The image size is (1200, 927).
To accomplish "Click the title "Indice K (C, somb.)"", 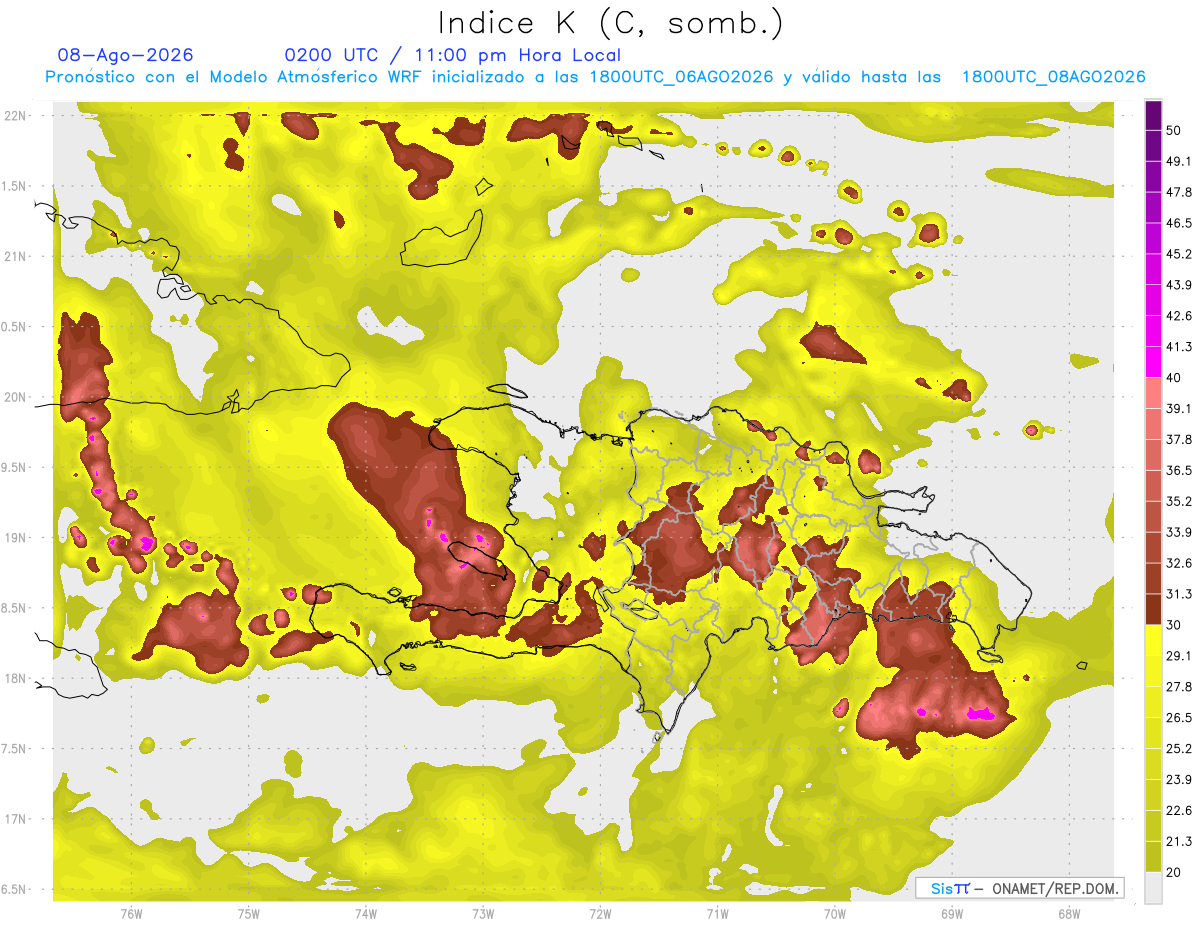I will (x=612, y=22).
